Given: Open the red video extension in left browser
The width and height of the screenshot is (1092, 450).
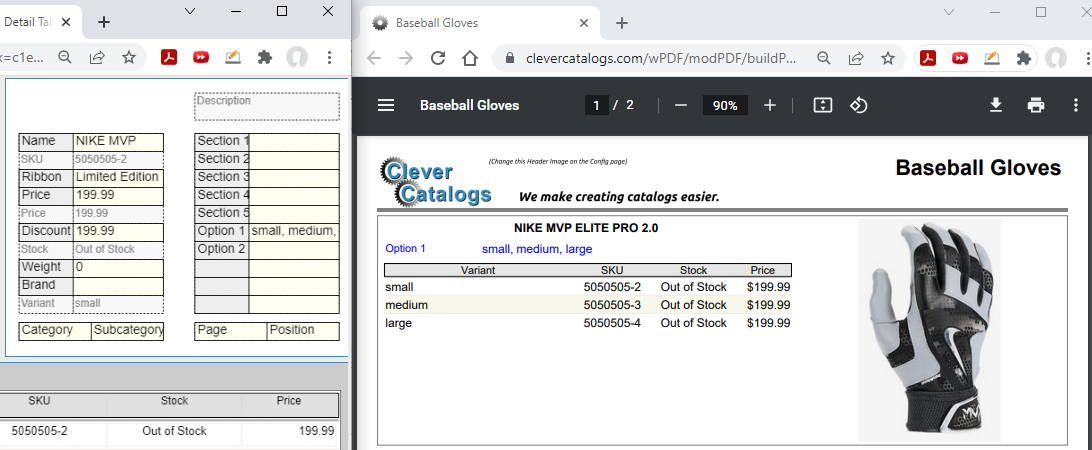Looking at the screenshot, I should [201, 57].
